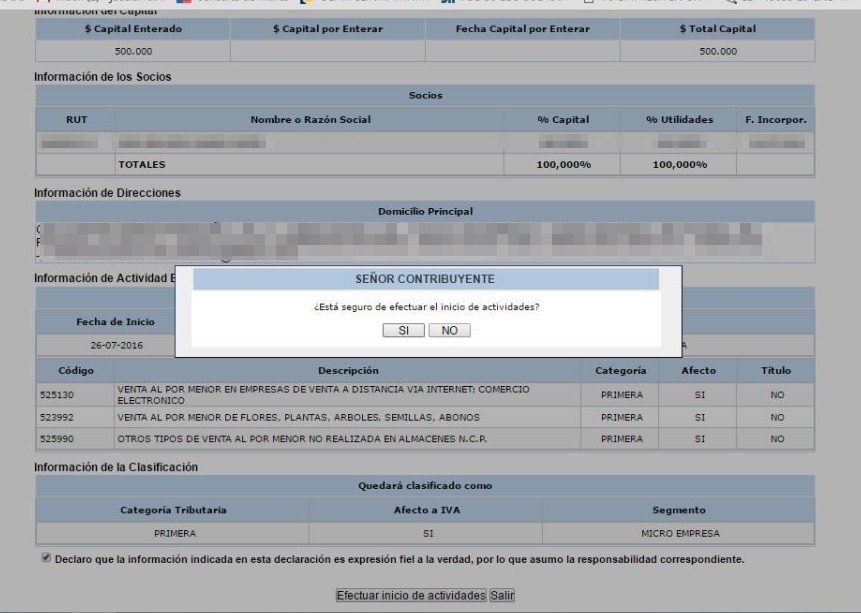
Task: Click the Afecto SI value for code 525990
Action: point(700,439)
